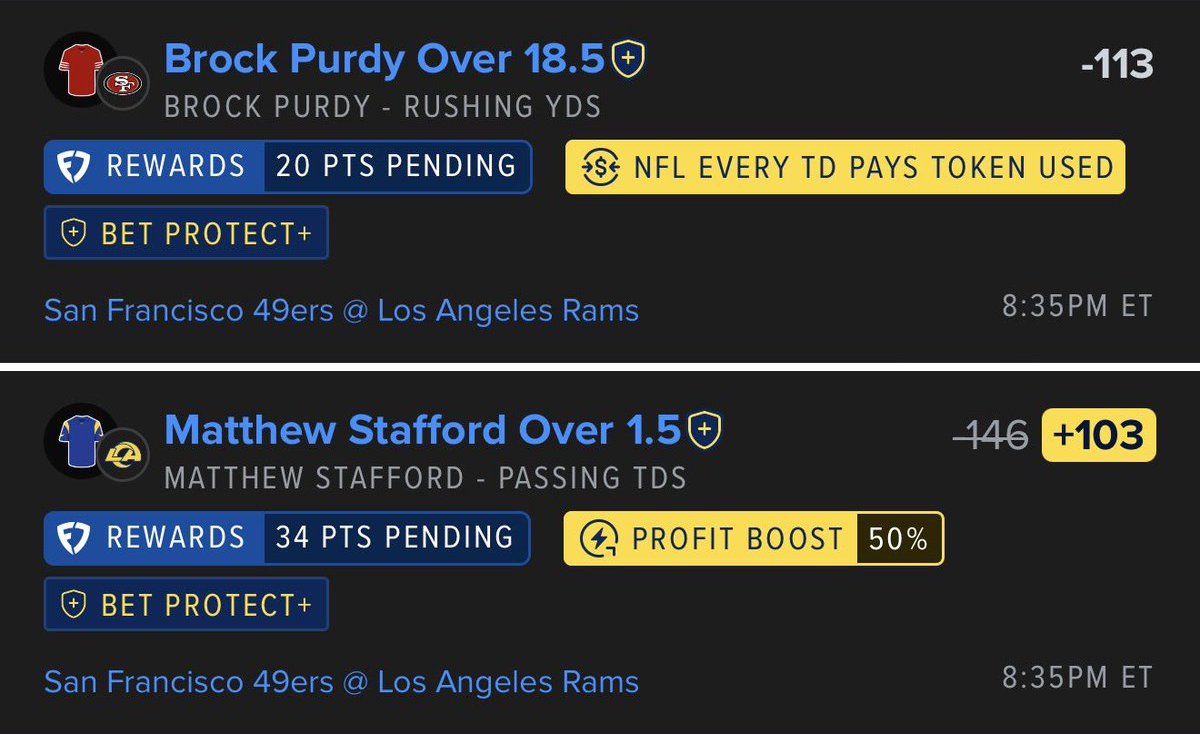Open Matthew Stafford Over 1.5 bet title

[422, 431]
